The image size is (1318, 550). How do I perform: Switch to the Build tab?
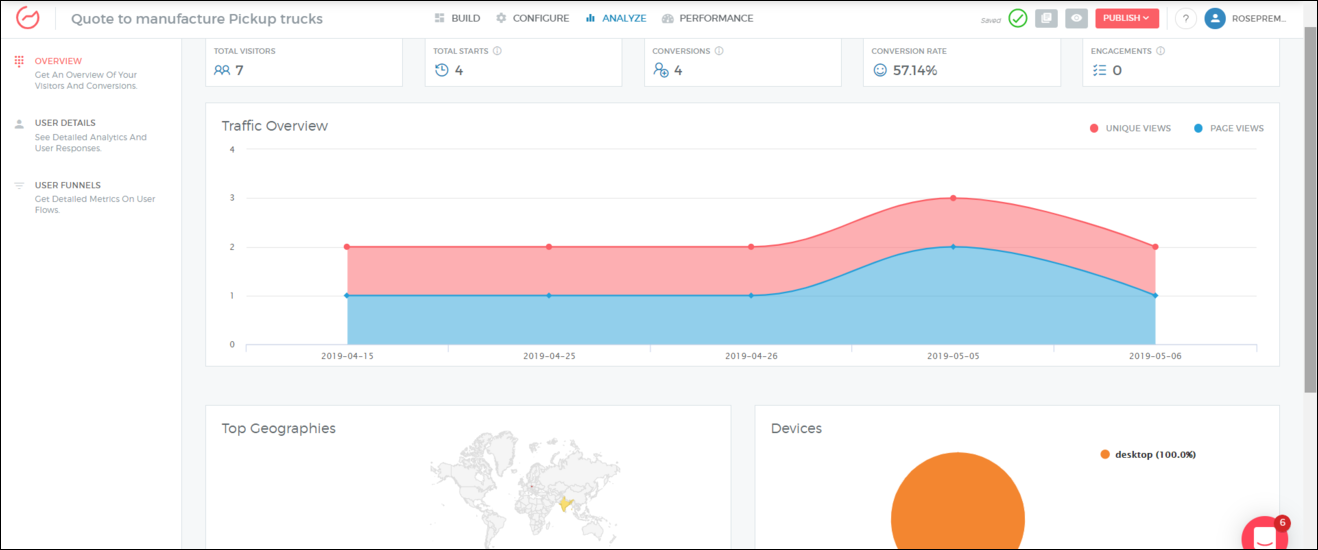pyautogui.click(x=457, y=18)
